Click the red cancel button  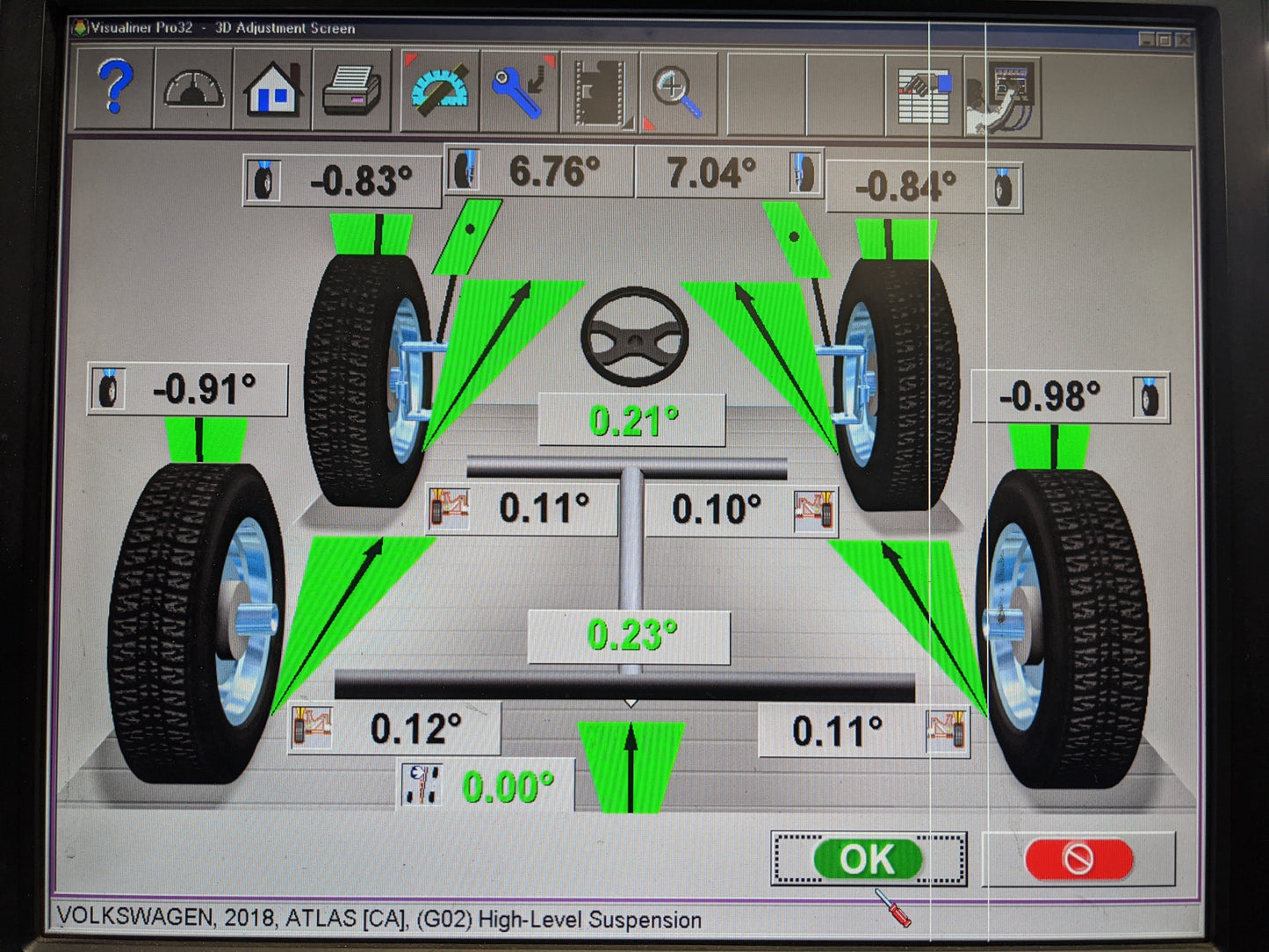click(x=1078, y=859)
